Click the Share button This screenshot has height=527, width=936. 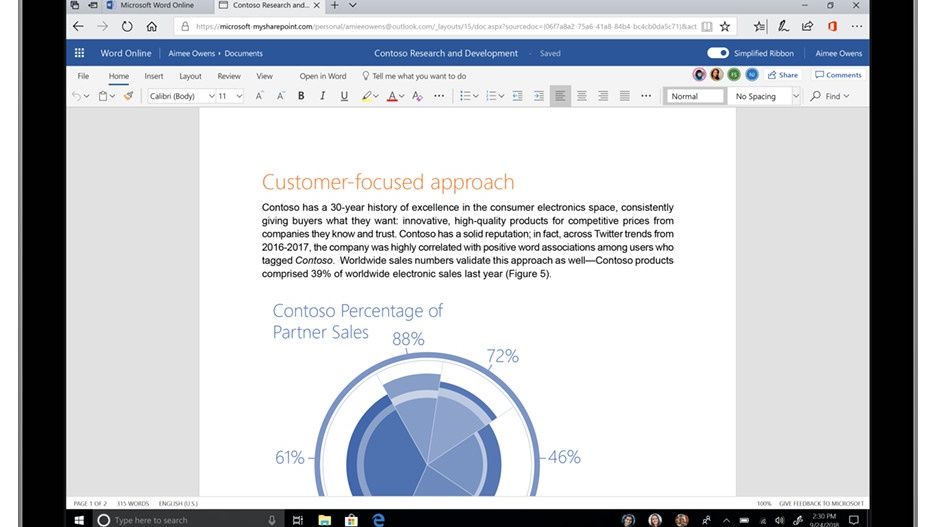(x=783, y=75)
